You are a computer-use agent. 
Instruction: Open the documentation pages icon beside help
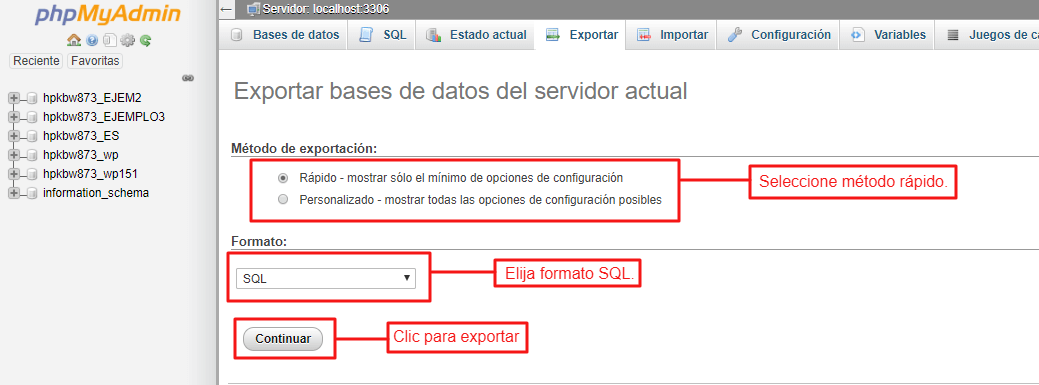pyautogui.click(x=110, y=40)
